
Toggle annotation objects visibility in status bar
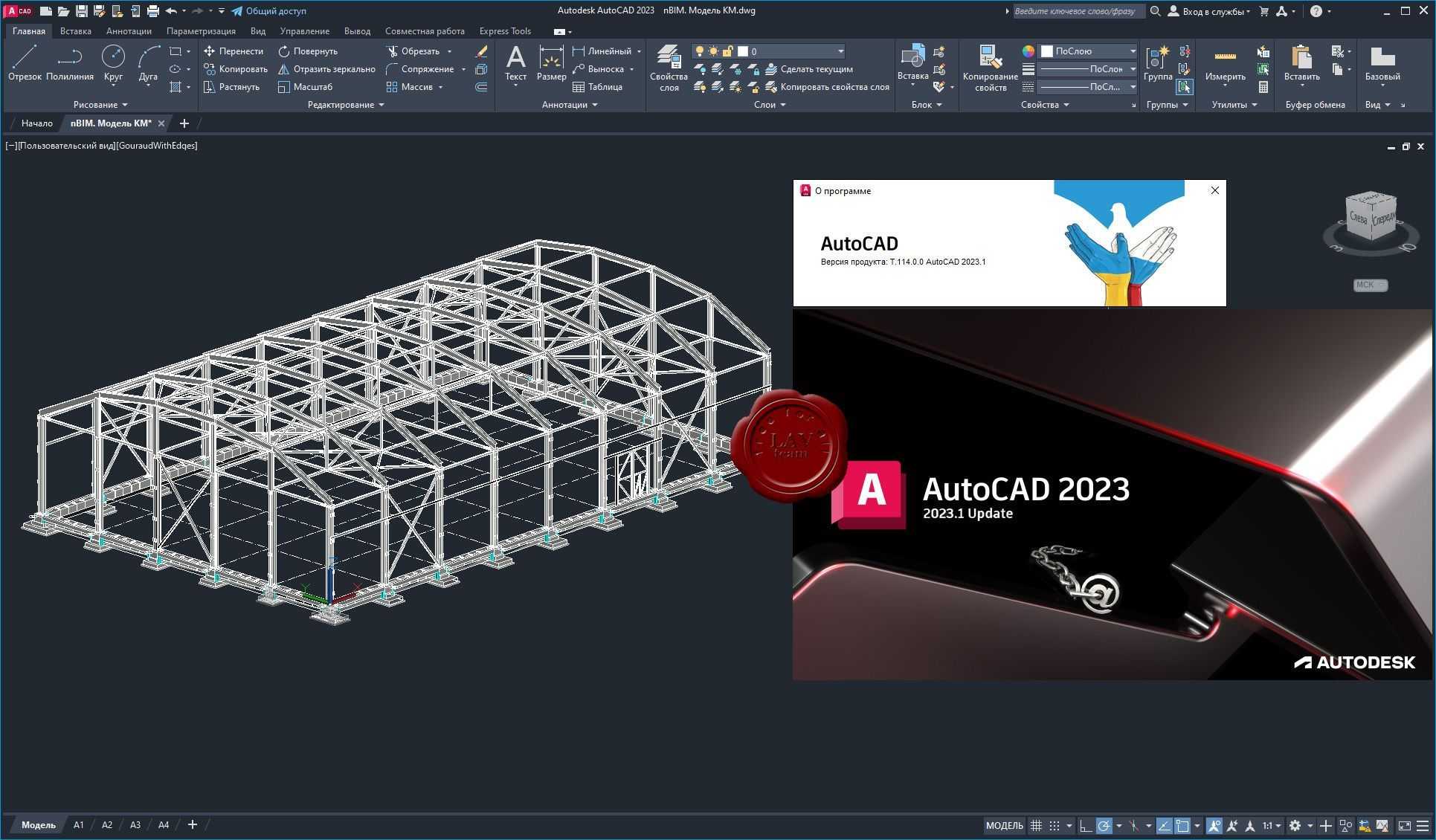[x=1214, y=825]
